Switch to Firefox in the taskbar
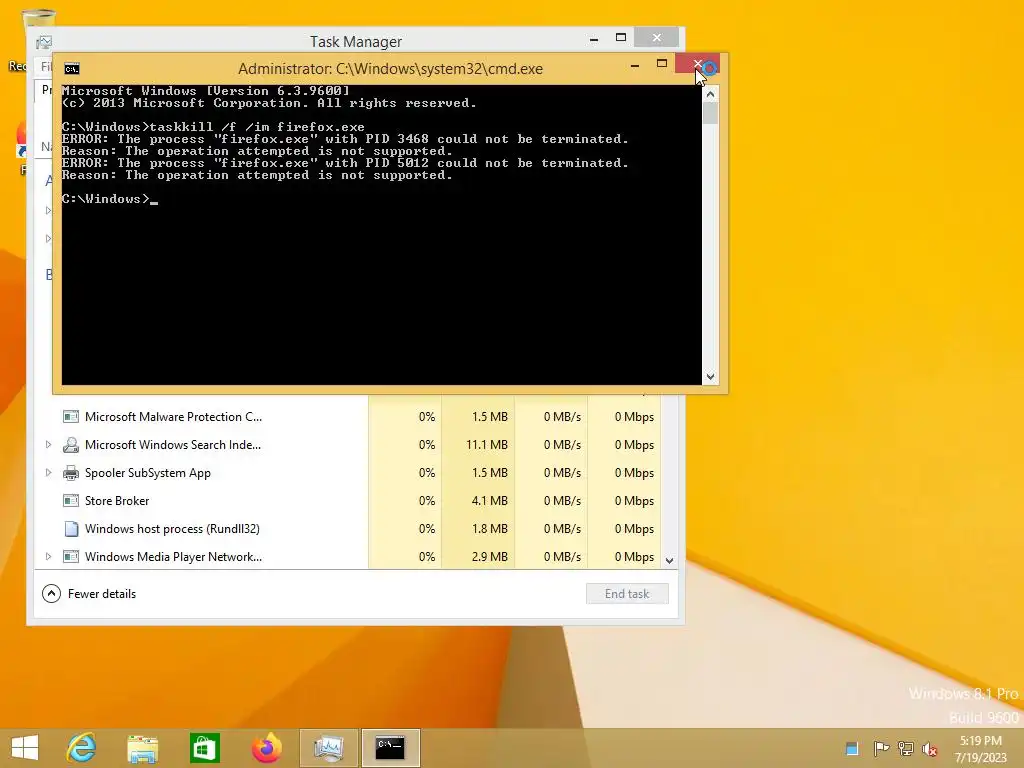1024x768 pixels. 266,748
